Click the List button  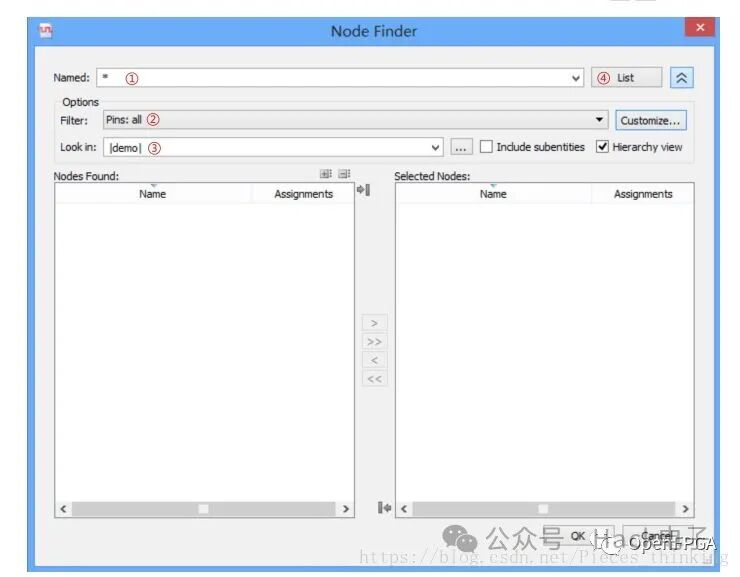(627, 78)
